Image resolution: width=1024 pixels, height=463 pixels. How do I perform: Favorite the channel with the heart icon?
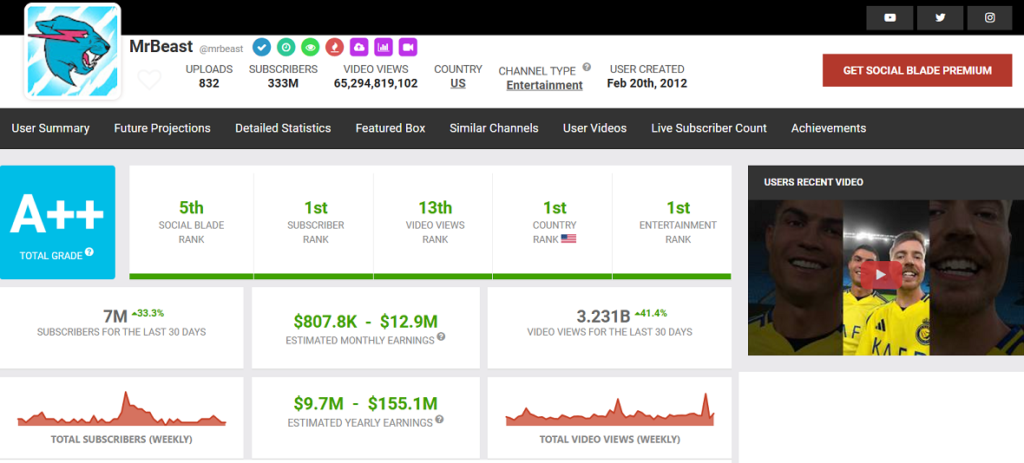[149, 80]
